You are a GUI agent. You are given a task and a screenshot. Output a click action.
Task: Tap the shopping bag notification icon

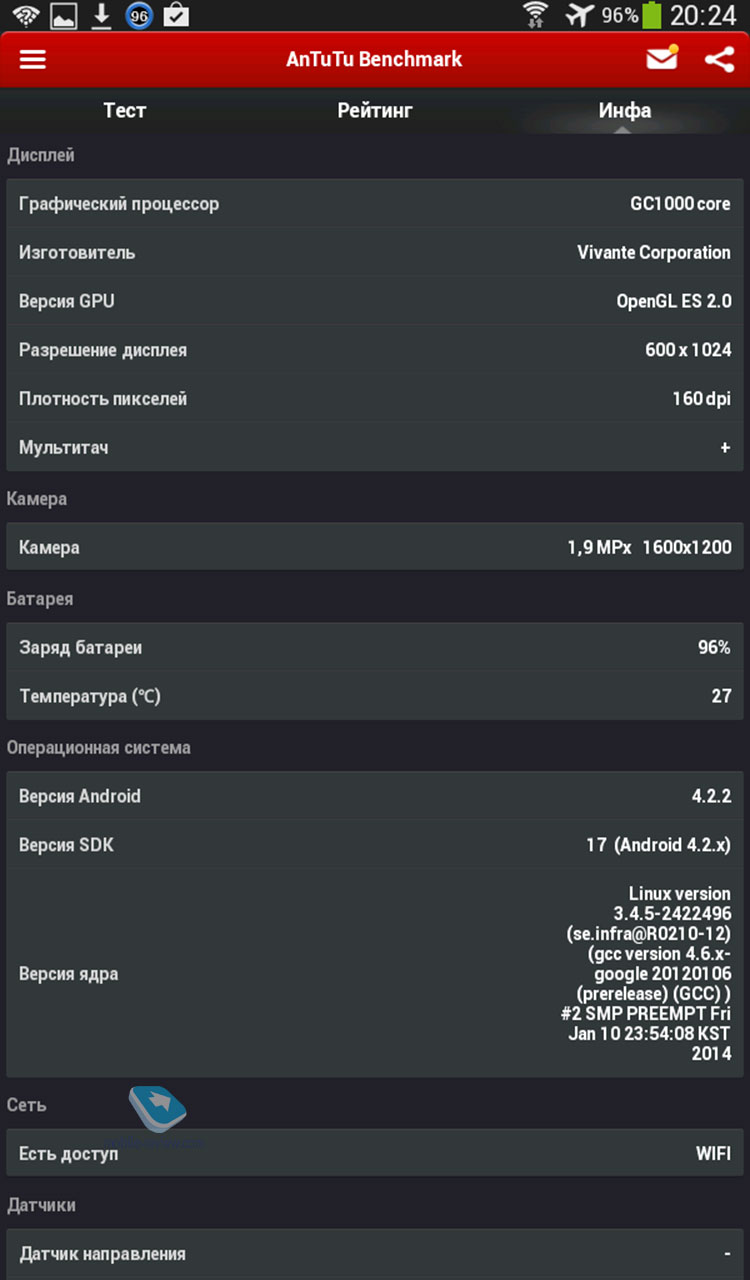pos(176,15)
